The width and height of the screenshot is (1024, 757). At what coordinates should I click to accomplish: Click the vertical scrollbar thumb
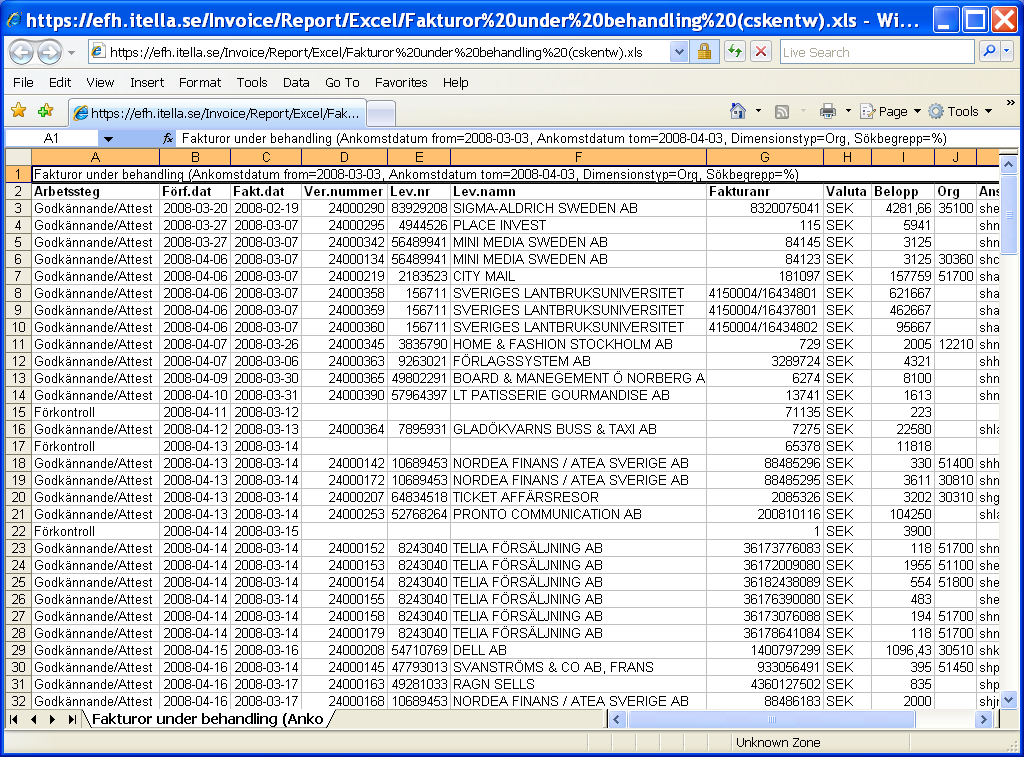pyautogui.click(x=1009, y=214)
